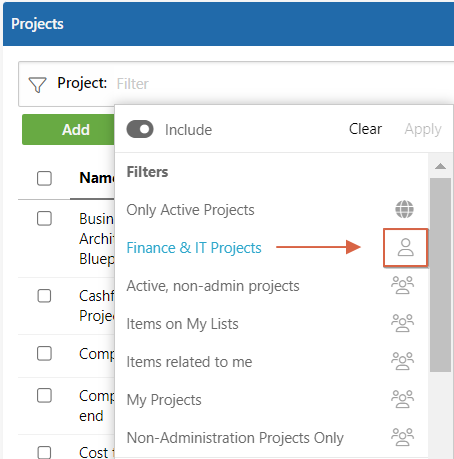This screenshot has height=459, width=454.
Task: Click group icon beside Items on My Lists
Action: coord(402,323)
